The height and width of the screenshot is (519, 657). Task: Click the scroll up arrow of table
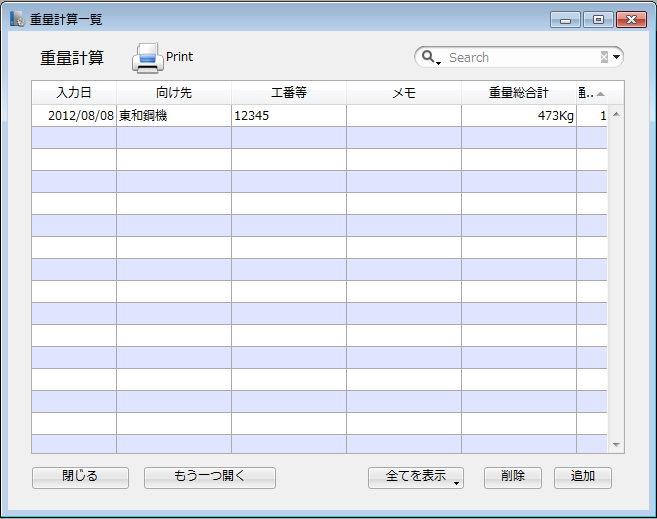616,114
